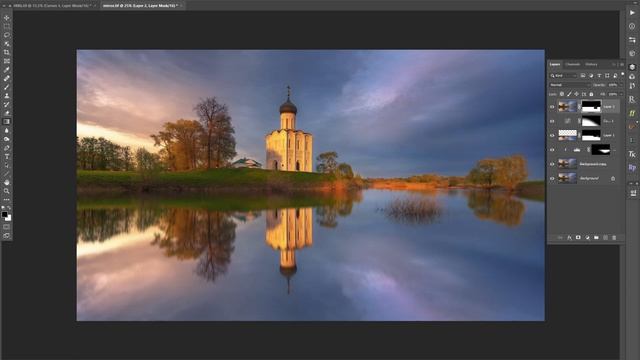Select the Blur tool
The height and width of the screenshot is (360, 640).
7,130
